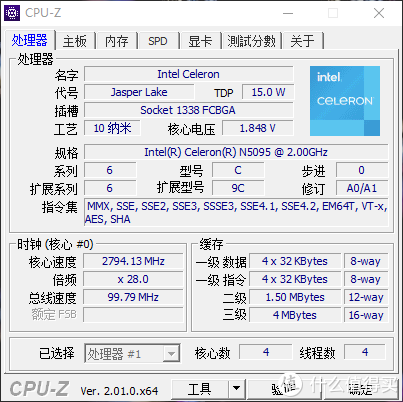
Task: Switch to the SPD tab
Action: [158, 41]
